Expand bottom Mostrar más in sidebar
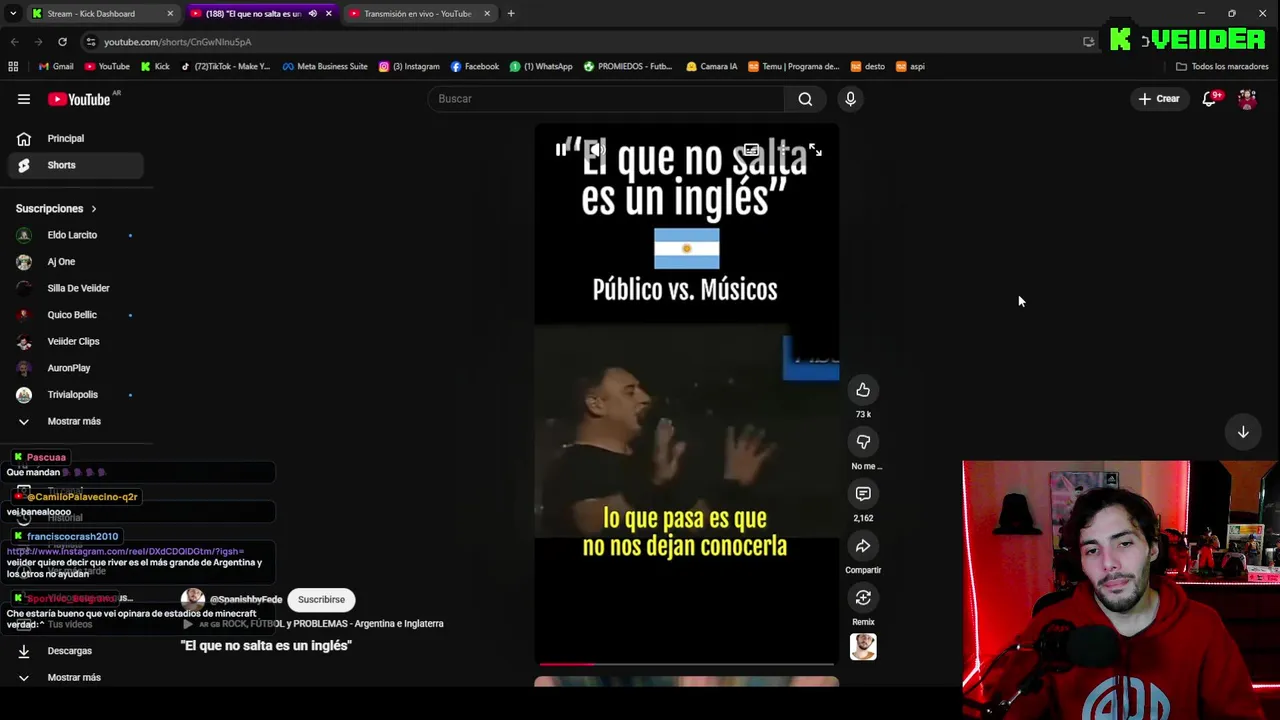The image size is (1280, 720). 75,677
